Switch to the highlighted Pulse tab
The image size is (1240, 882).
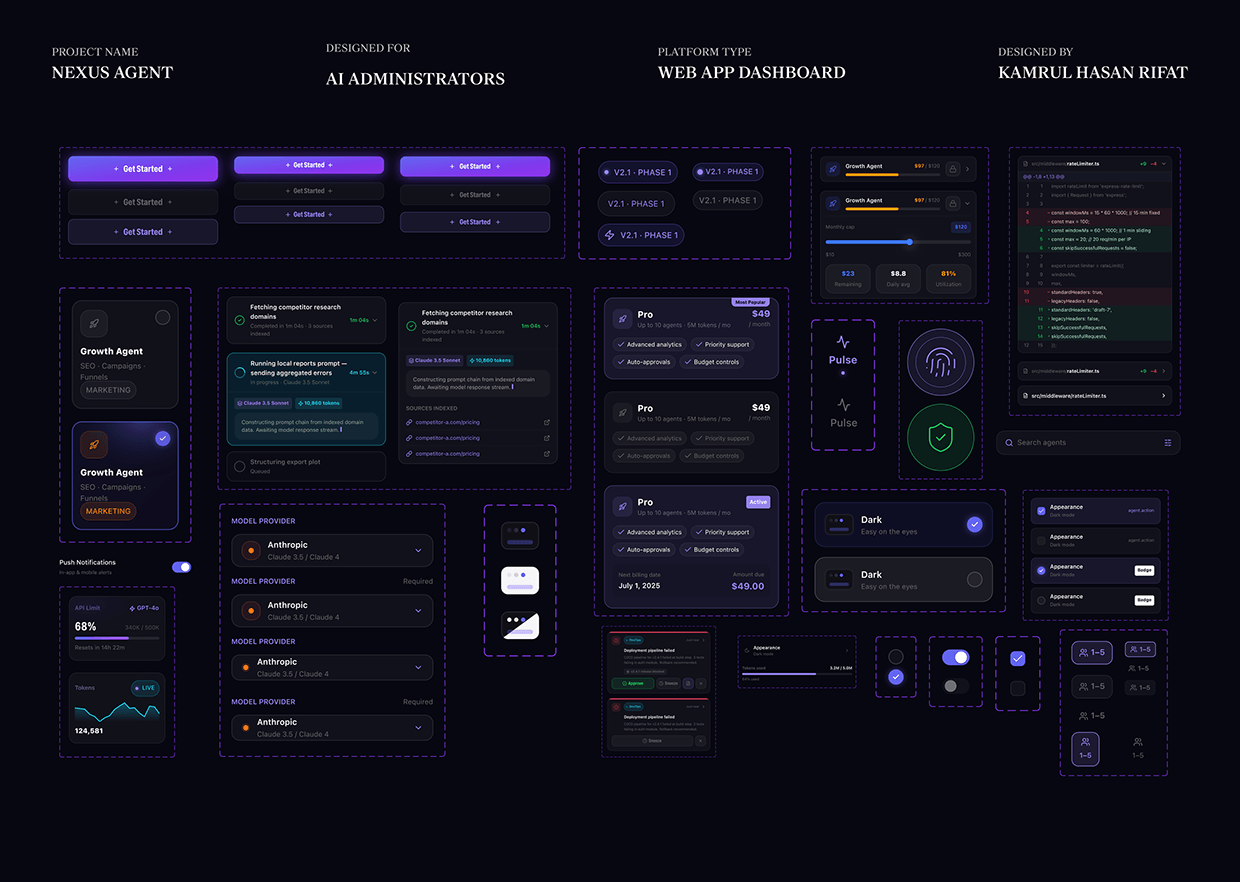[843, 353]
